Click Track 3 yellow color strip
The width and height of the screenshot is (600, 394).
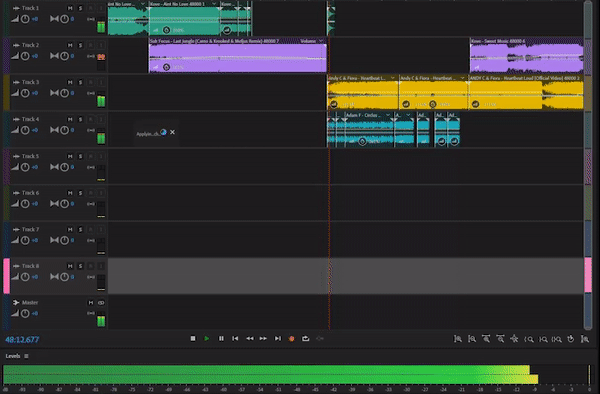click(7, 93)
